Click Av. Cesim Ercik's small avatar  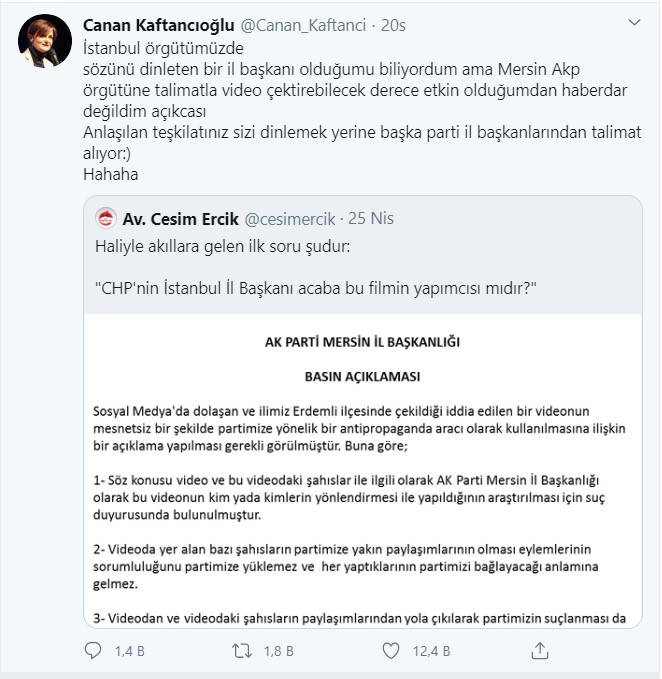point(103,218)
